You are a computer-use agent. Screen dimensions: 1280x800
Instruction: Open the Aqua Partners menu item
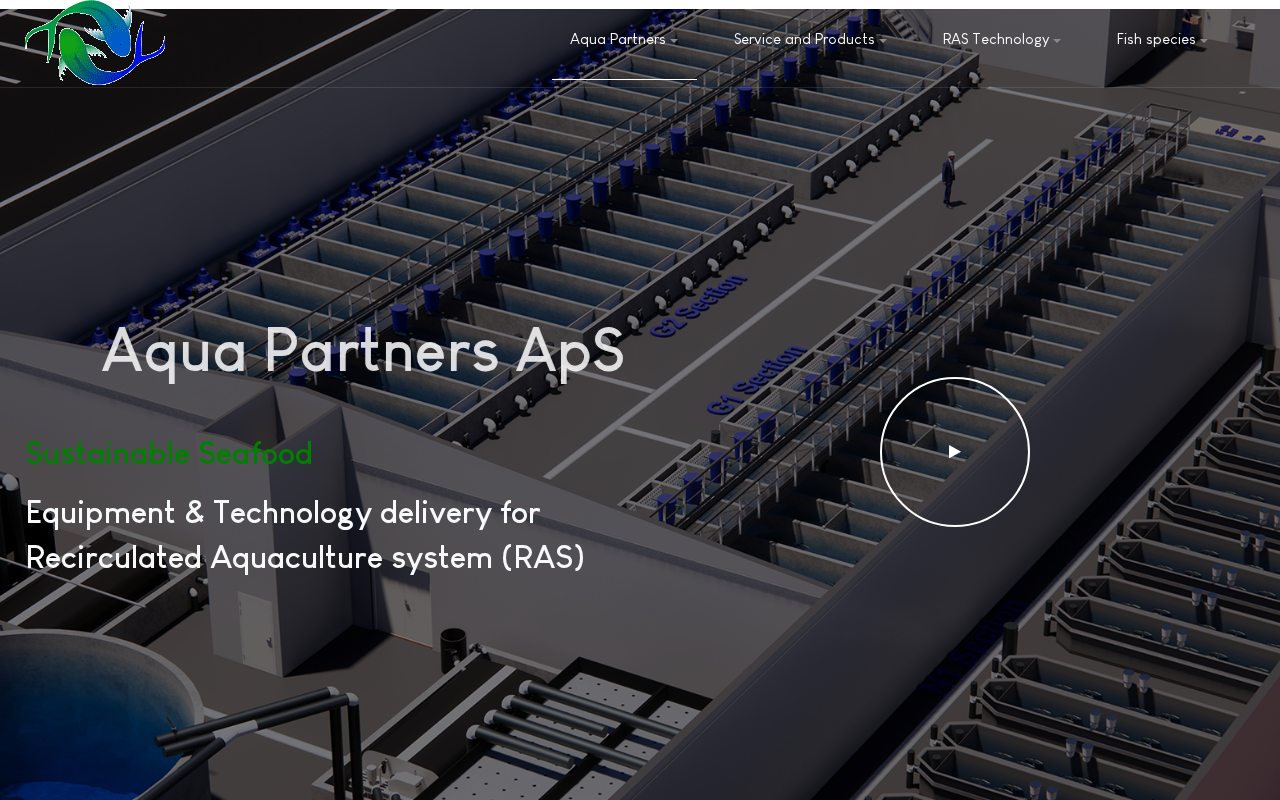[x=618, y=40]
